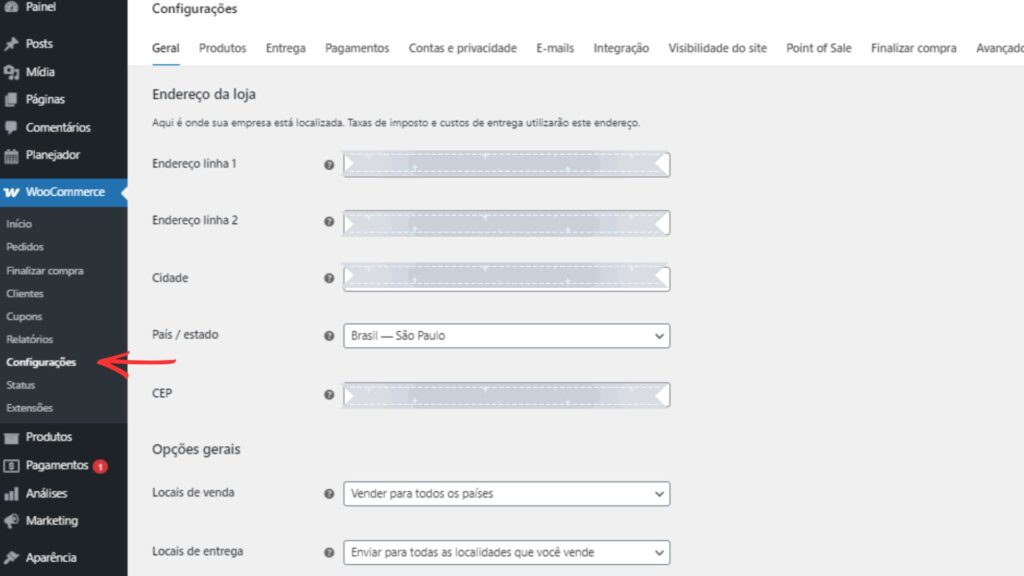
Task: Click the Marketing megaphone icon
Action: point(14,520)
